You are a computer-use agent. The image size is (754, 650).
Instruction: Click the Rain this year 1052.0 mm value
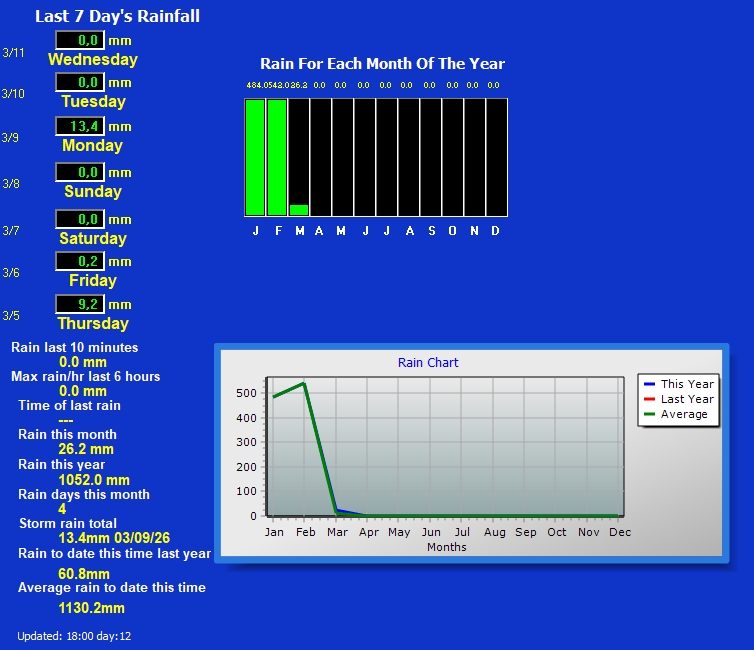86,480
